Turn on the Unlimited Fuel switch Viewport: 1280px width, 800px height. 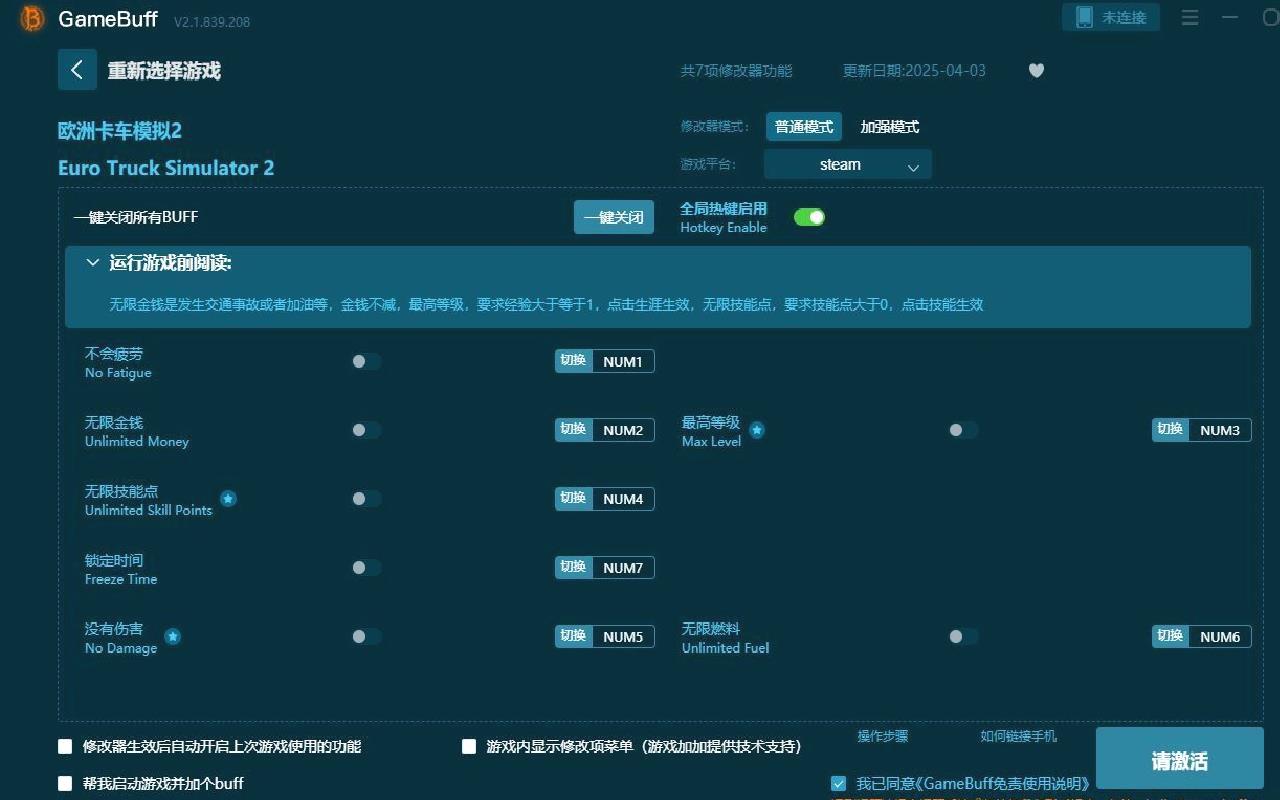(963, 636)
